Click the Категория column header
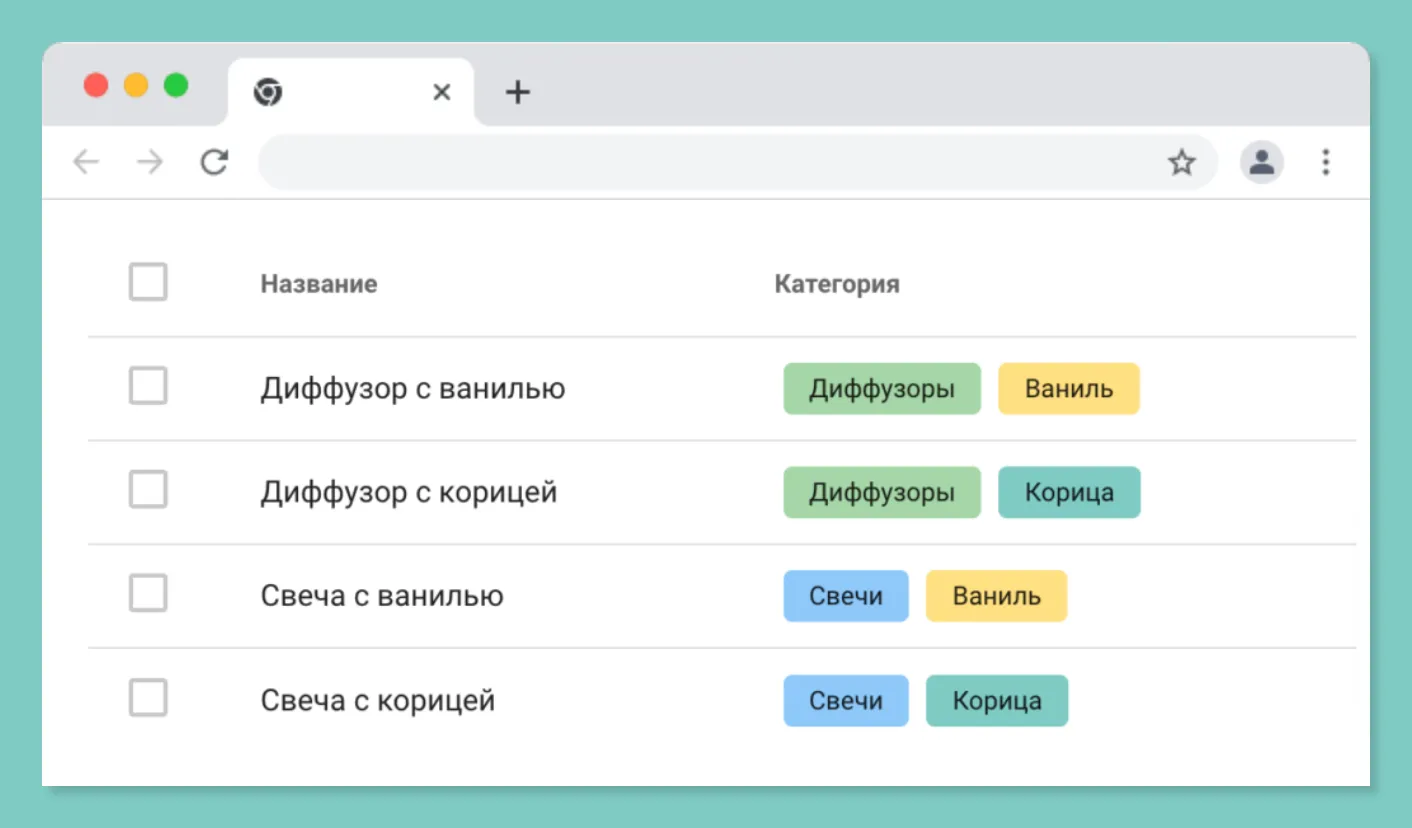 (837, 284)
